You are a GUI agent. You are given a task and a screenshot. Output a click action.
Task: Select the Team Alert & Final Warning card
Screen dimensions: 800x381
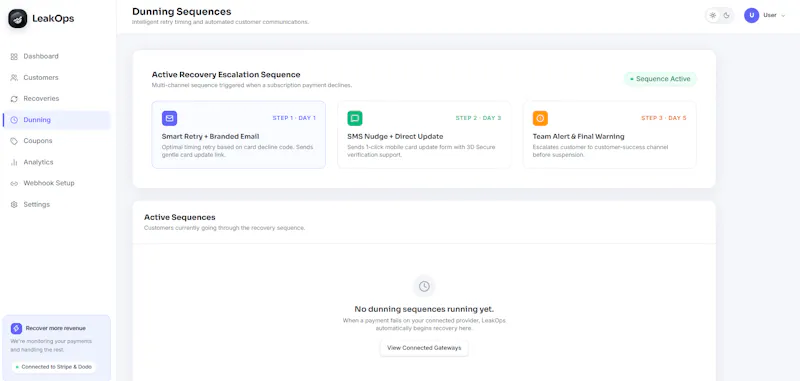pyautogui.click(x=610, y=135)
